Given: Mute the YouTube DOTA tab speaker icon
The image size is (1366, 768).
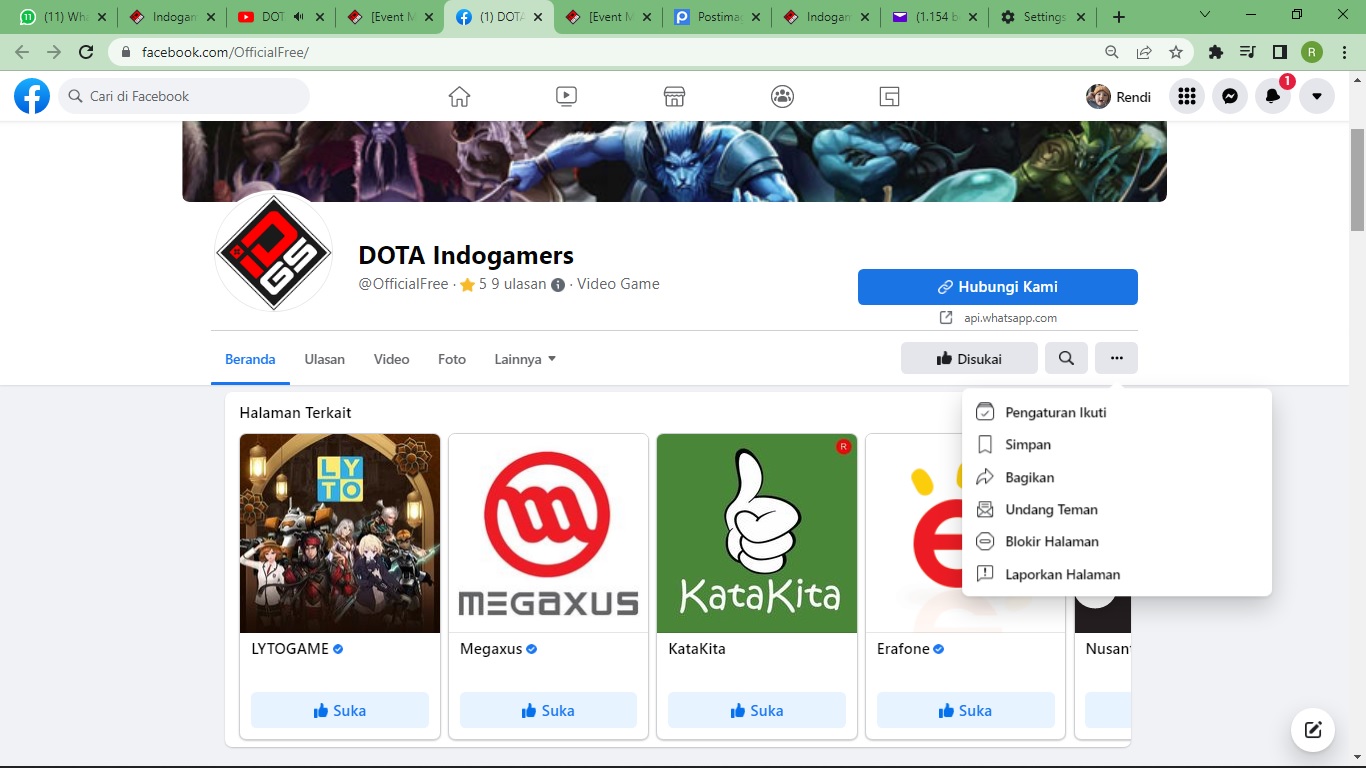Looking at the screenshot, I should tap(298, 17).
